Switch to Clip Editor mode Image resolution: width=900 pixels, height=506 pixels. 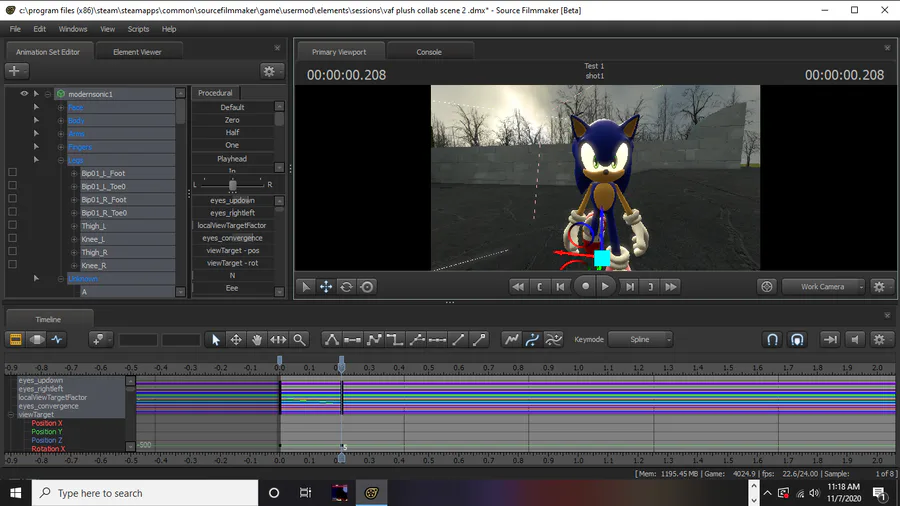coord(16,340)
